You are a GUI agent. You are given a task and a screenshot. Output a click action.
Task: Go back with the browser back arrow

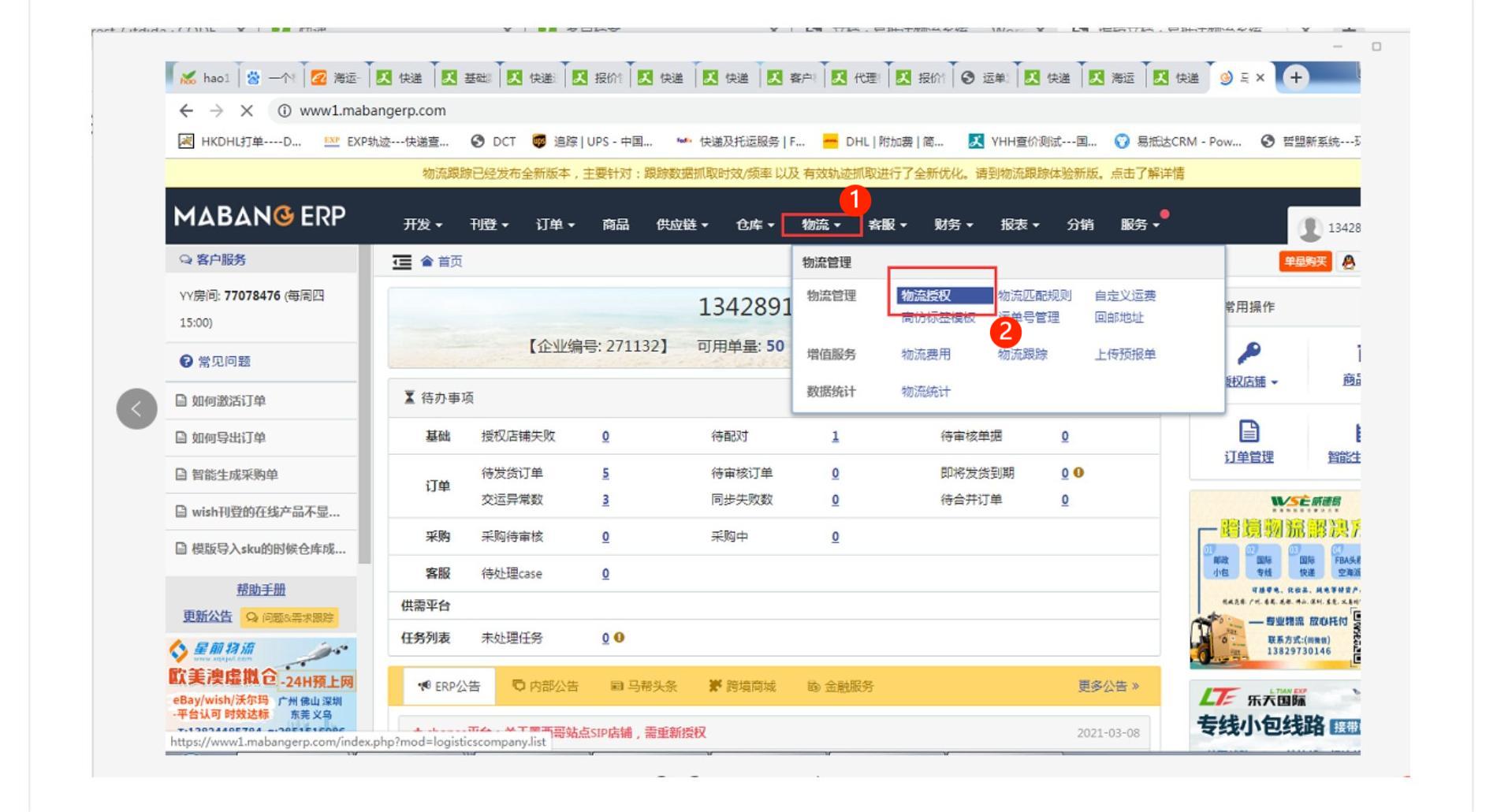pos(186,111)
